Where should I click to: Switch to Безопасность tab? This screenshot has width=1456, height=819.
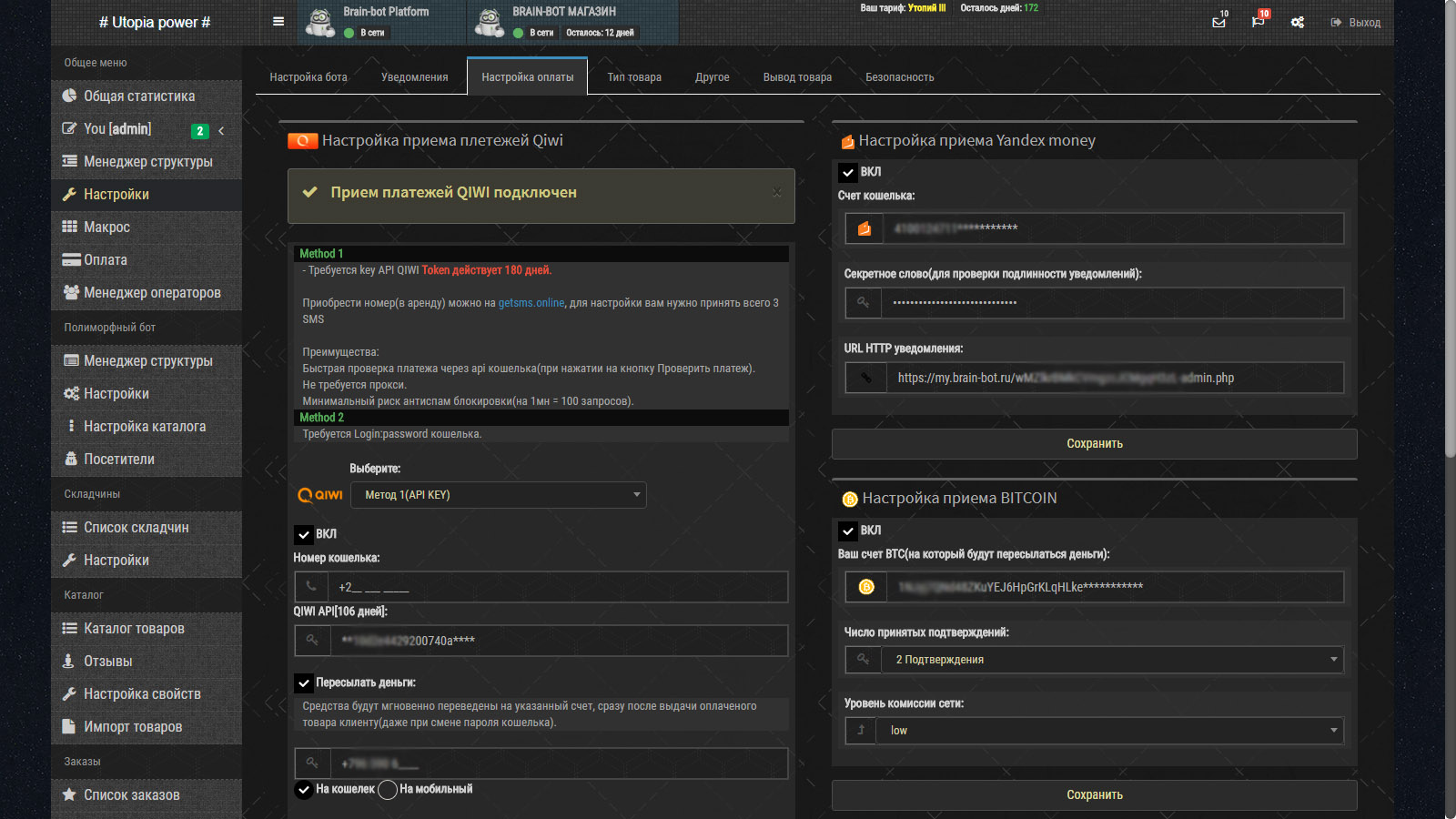[900, 77]
